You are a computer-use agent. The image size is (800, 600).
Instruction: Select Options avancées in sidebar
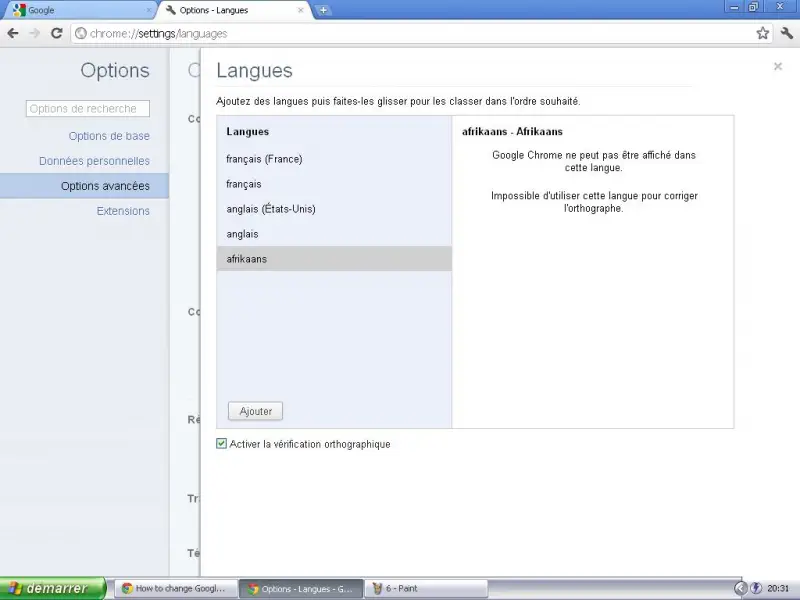(x=84, y=186)
